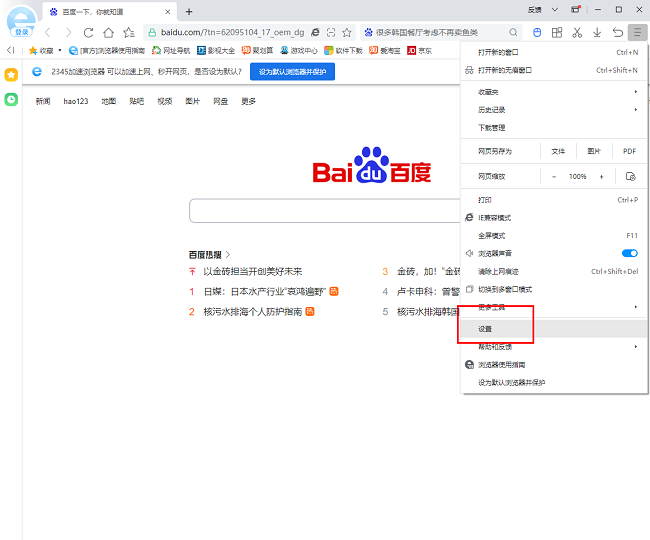
Task: Select 打开新的无痕窗口 menu item
Action: coord(554,70)
